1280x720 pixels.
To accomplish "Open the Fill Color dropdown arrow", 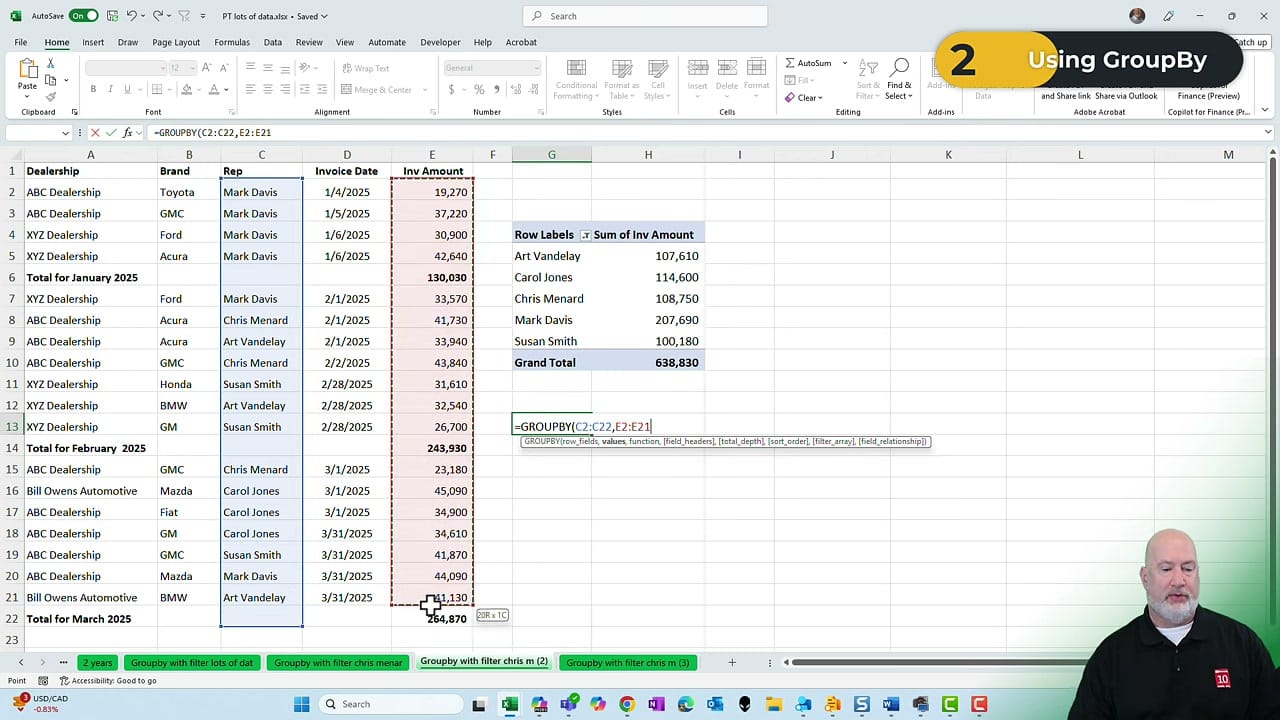I will click(199, 89).
